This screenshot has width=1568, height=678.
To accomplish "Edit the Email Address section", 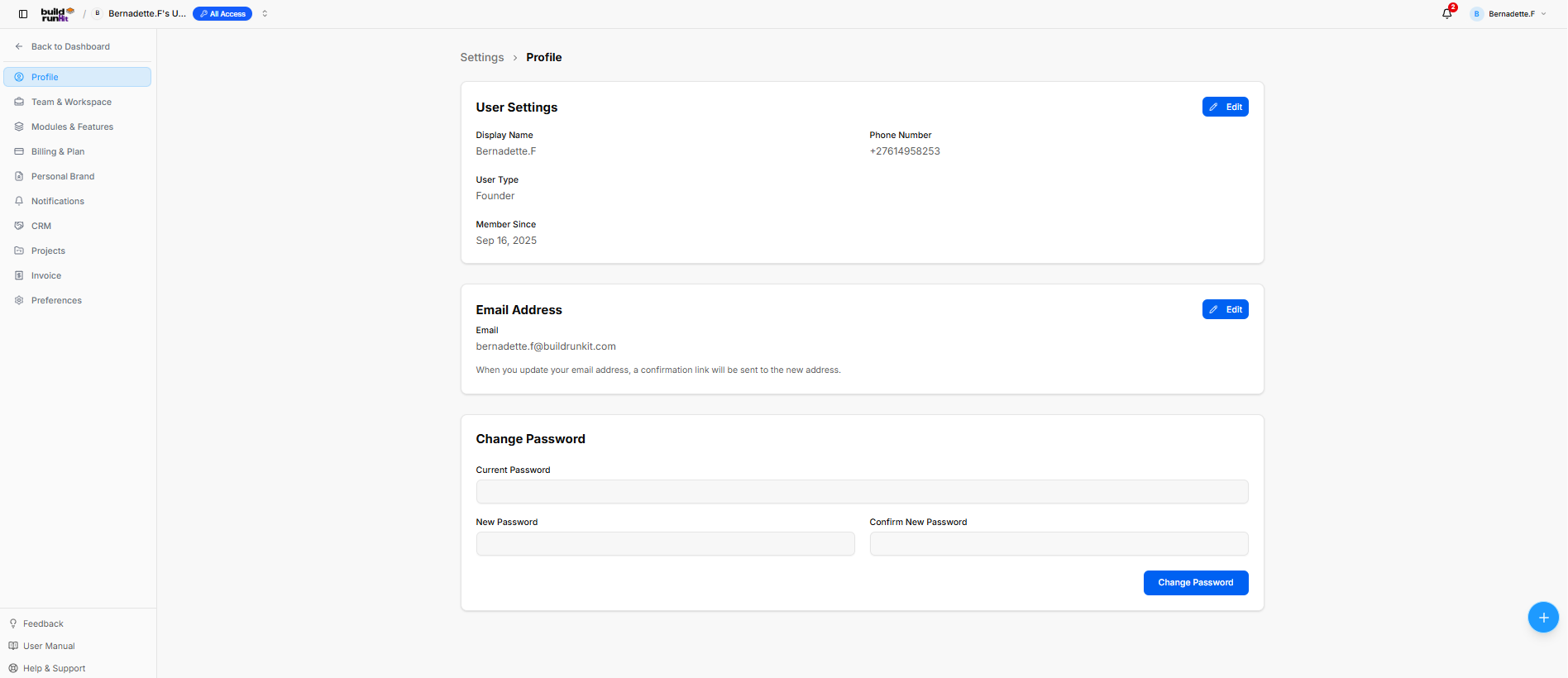I will 1225,309.
